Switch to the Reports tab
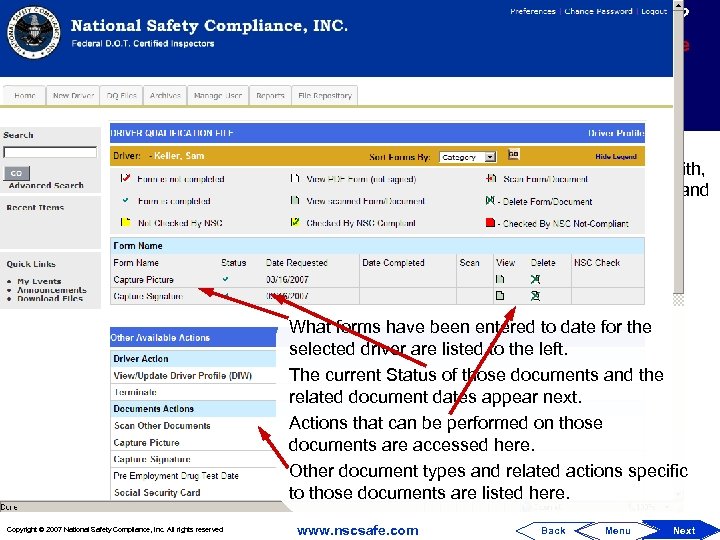The width and height of the screenshot is (720, 540). [x=270, y=96]
